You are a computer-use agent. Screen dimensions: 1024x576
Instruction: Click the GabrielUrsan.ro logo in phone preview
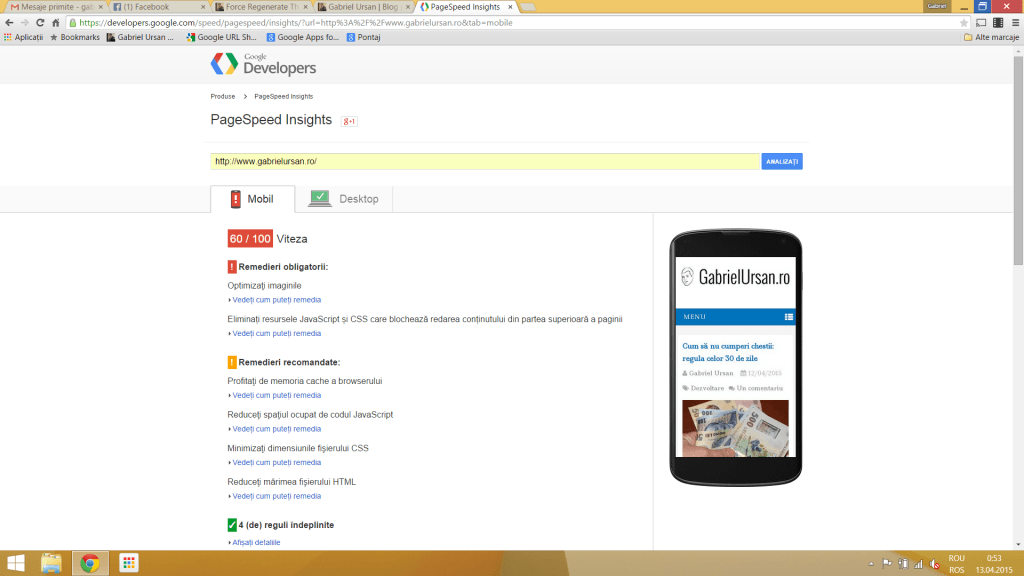click(735, 277)
